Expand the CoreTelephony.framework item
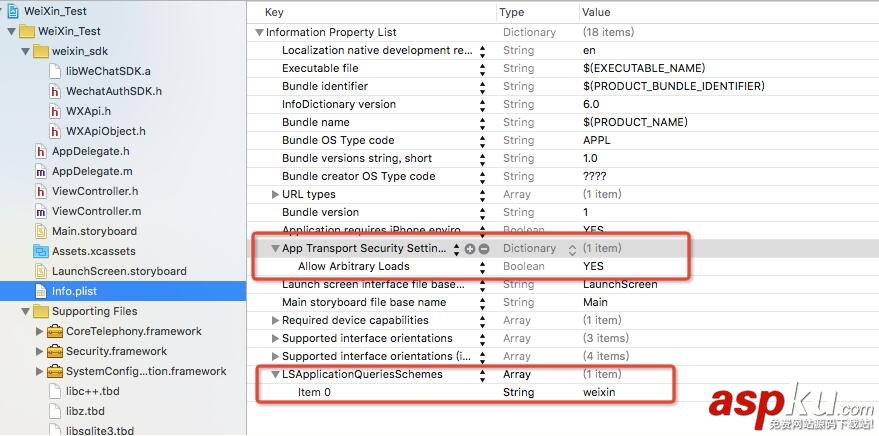This screenshot has height=436, width=879. coord(39,331)
